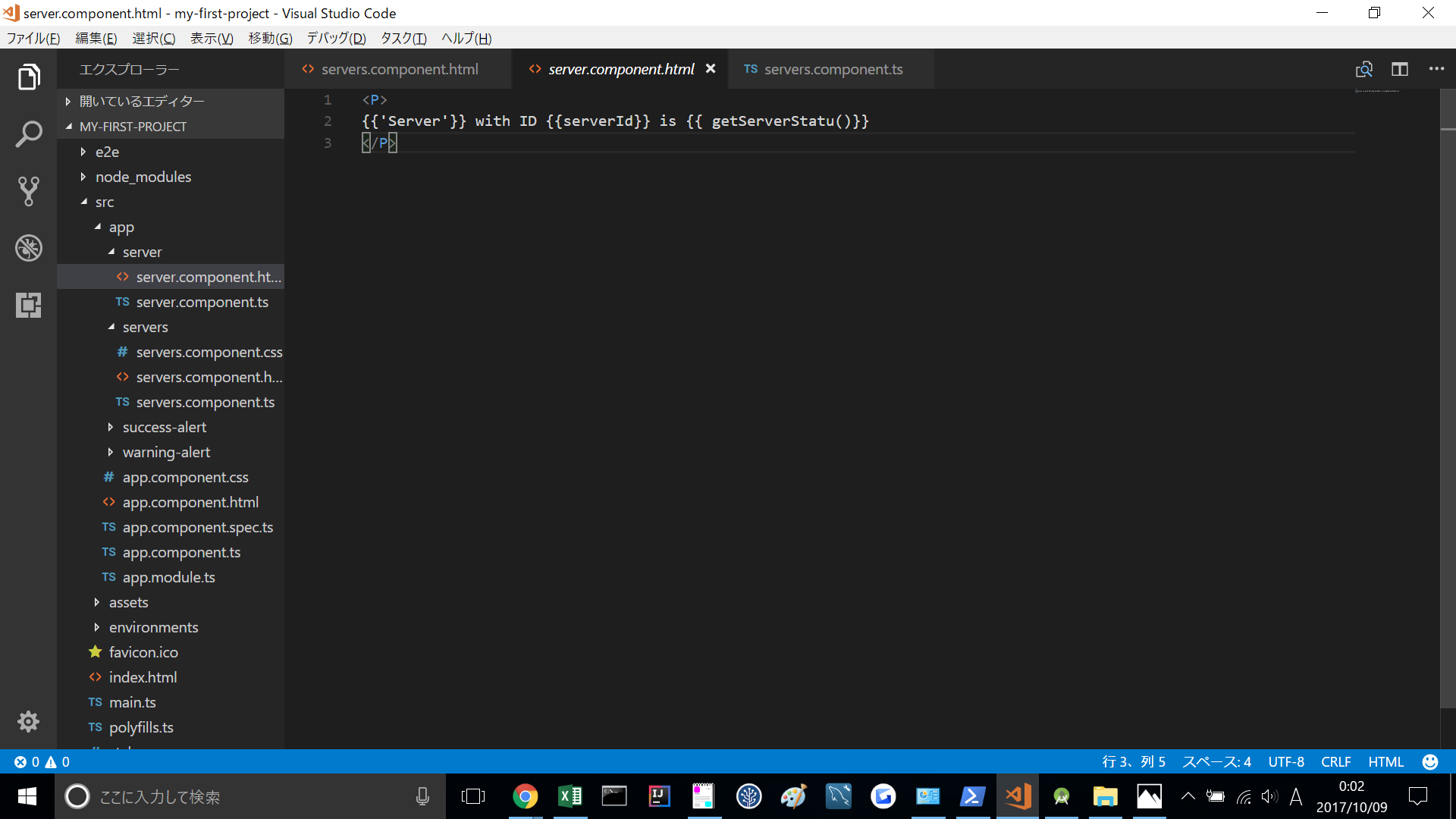This screenshot has height=819, width=1456.
Task: Close the server.component.html tab
Action: click(711, 68)
